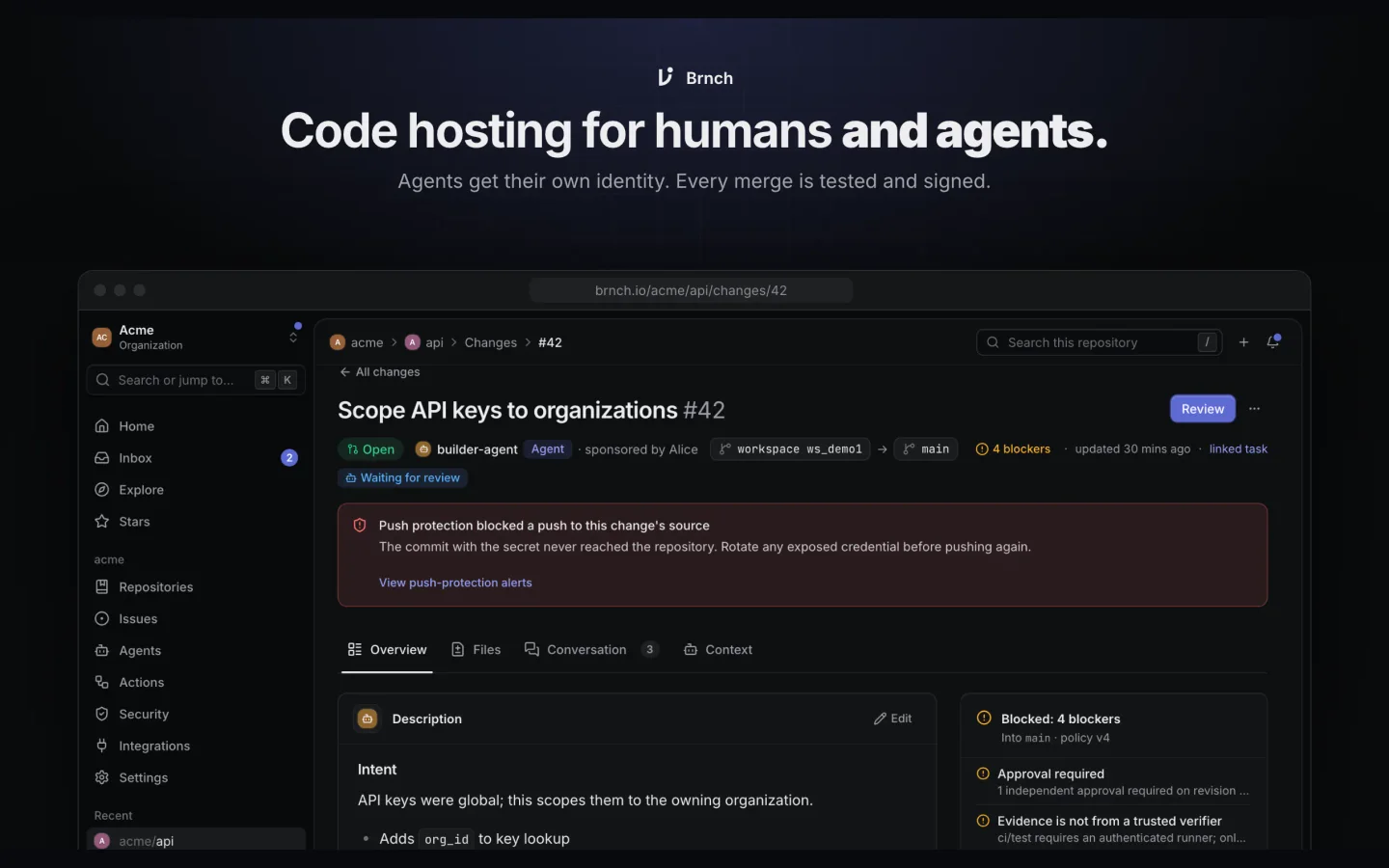Viewport: 1389px width, 868px height.
Task: Click the pencil Edit button for Description
Action: pos(893,719)
